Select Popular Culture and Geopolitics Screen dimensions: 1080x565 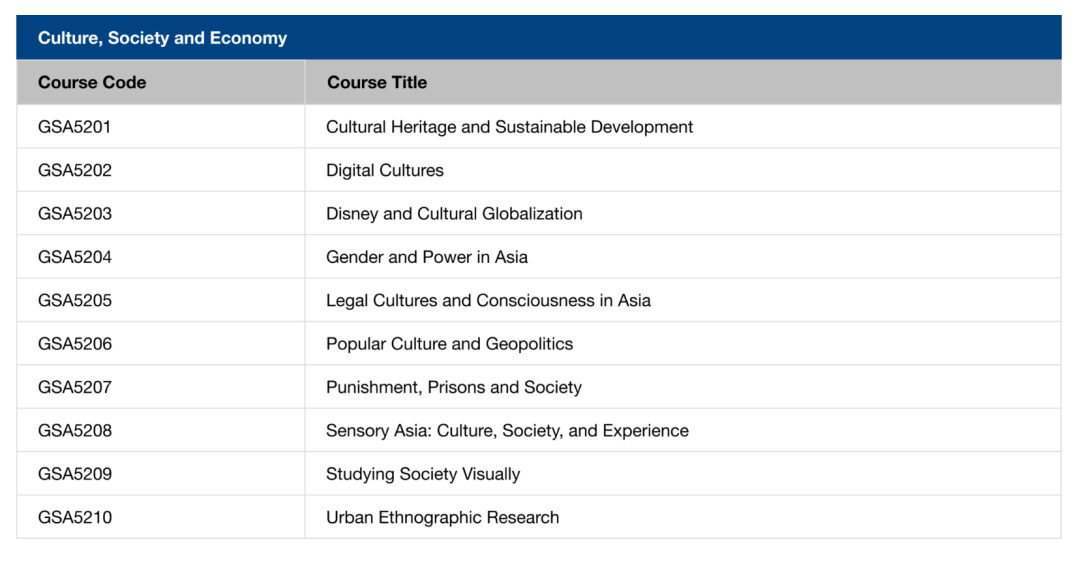449,344
